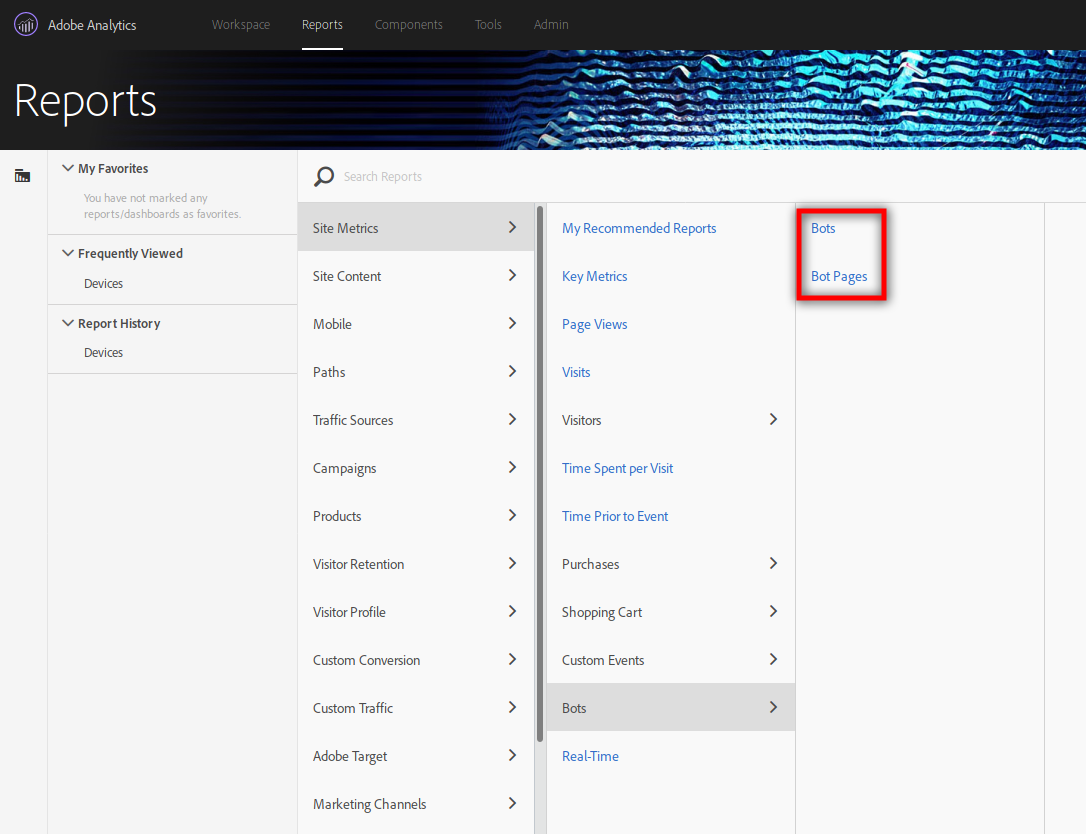The height and width of the screenshot is (834, 1086).
Task: Open Devices under Frequently Viewed
Action: 103,283
